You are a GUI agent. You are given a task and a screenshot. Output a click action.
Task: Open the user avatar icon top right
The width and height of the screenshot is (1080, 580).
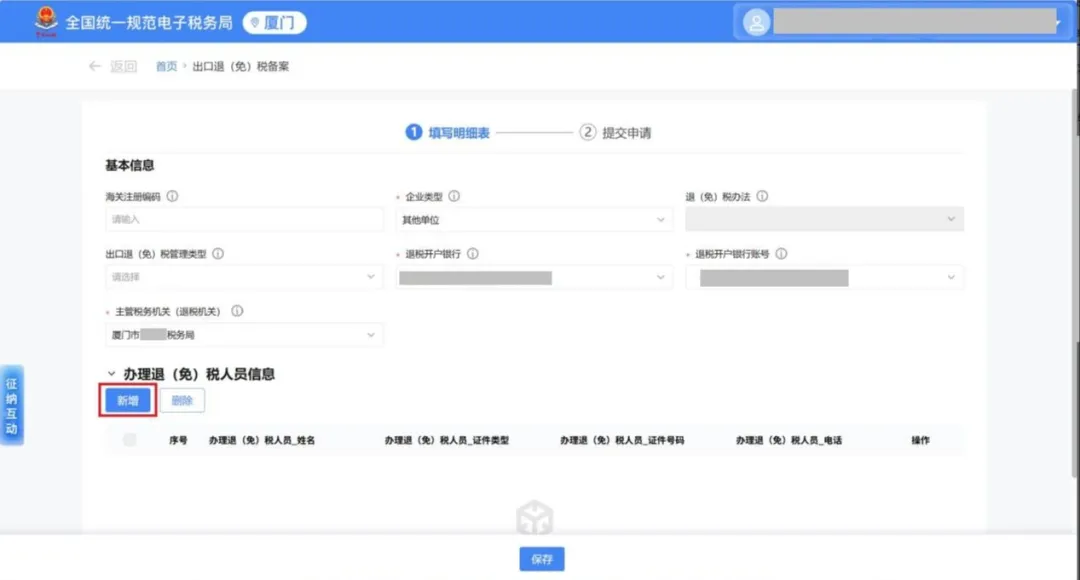[x=756, y=20]
